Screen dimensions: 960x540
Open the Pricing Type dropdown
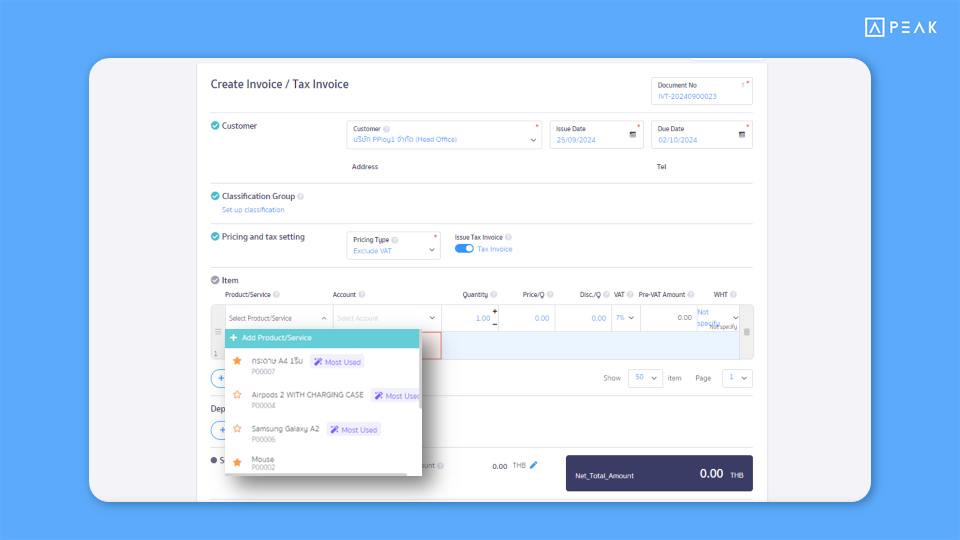[393, 246]
